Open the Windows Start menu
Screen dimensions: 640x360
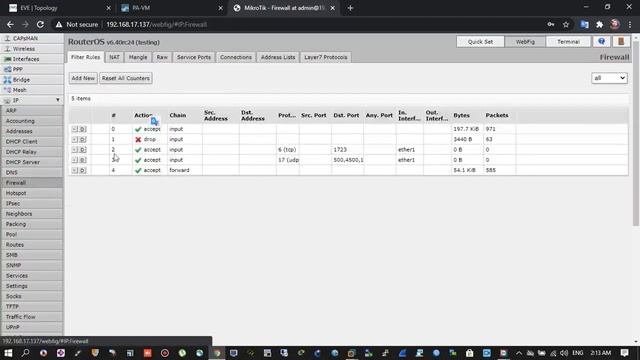pyautogui.click(x=8, y=353)
